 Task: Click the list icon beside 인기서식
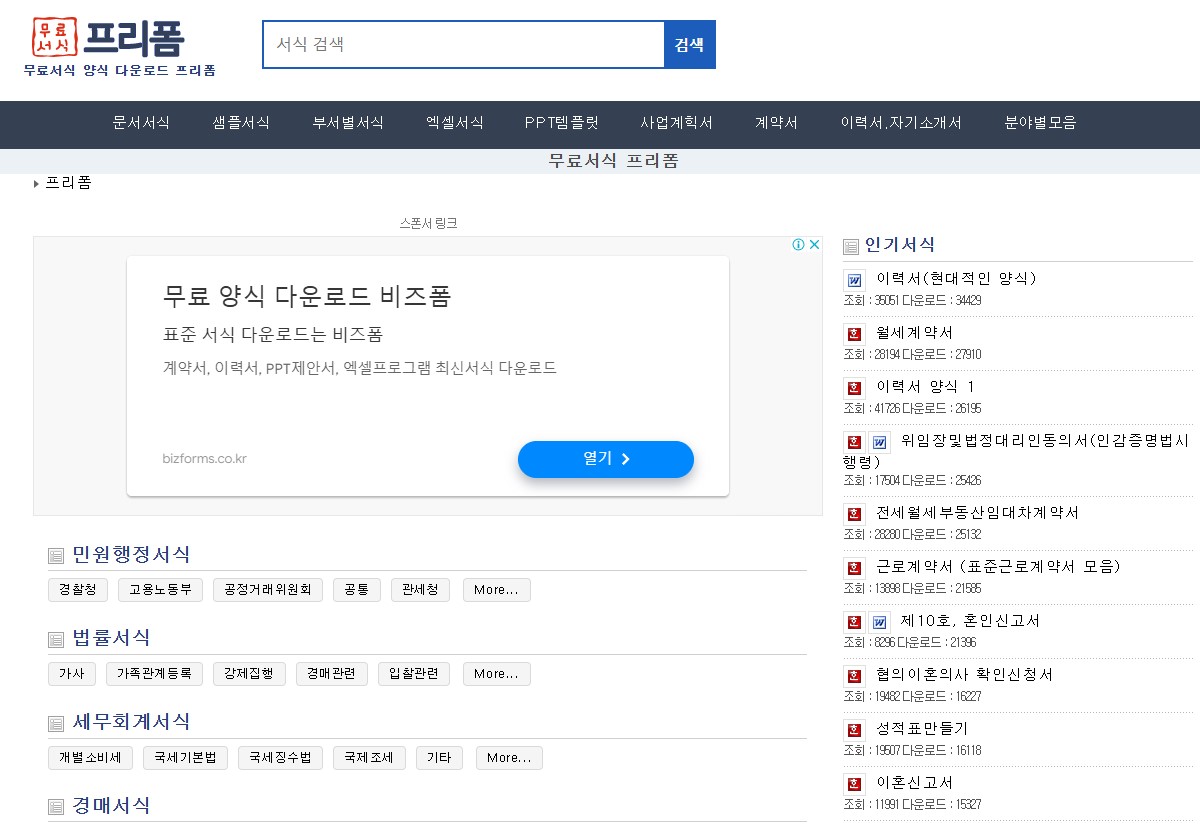point(851,246)
